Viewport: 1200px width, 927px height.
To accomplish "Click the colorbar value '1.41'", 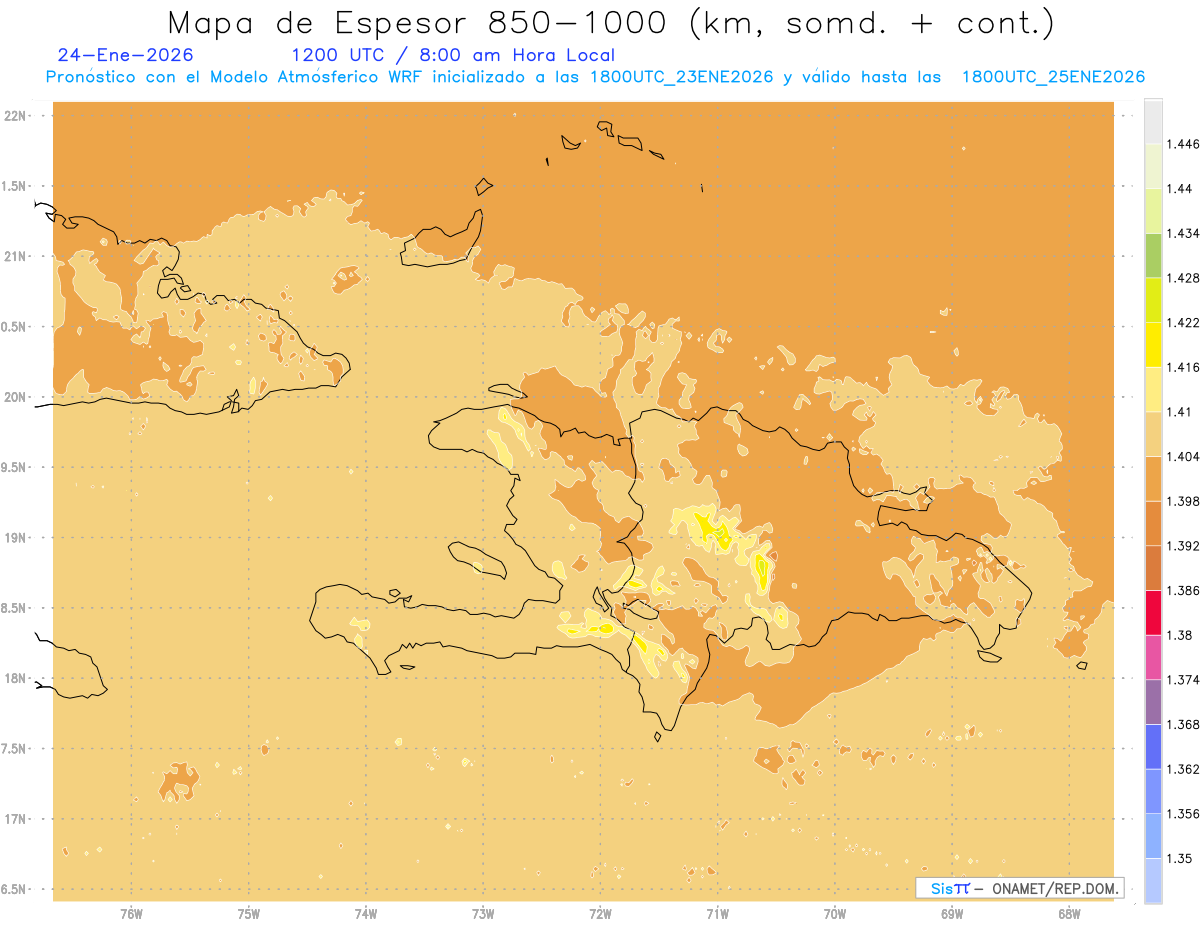I will tap(1180, 412).
